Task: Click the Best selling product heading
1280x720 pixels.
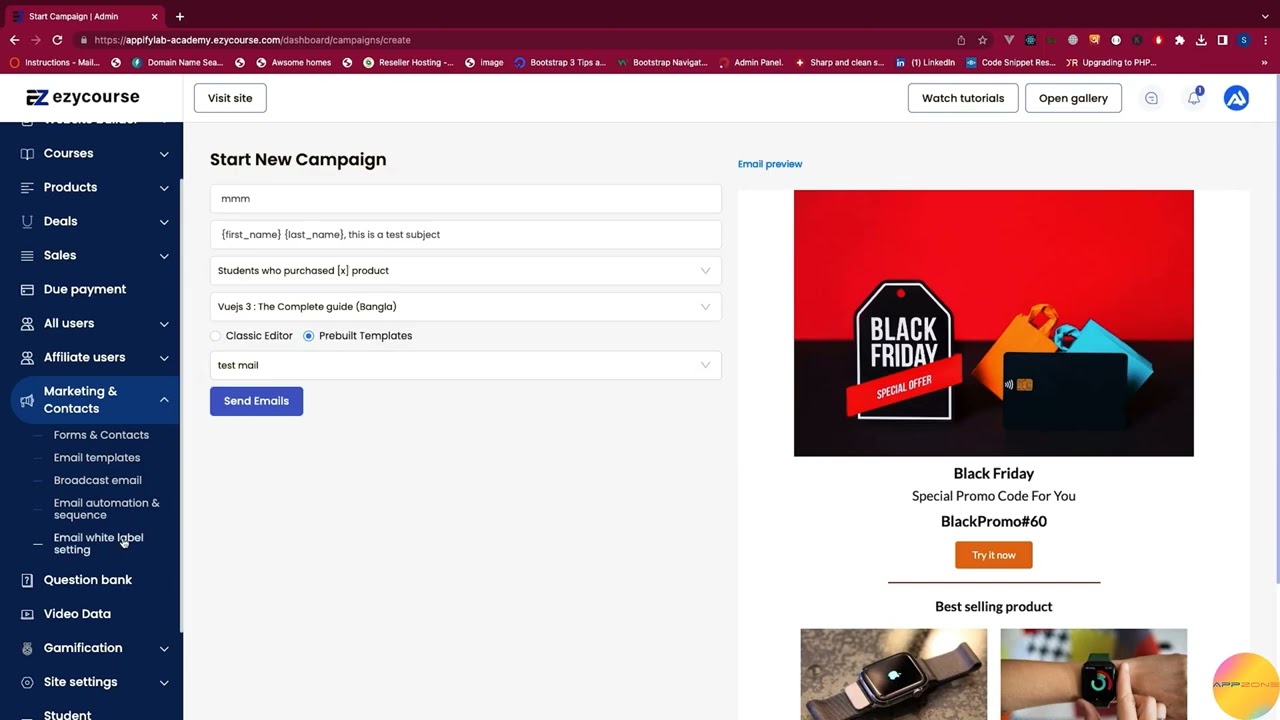Action: 993,607
